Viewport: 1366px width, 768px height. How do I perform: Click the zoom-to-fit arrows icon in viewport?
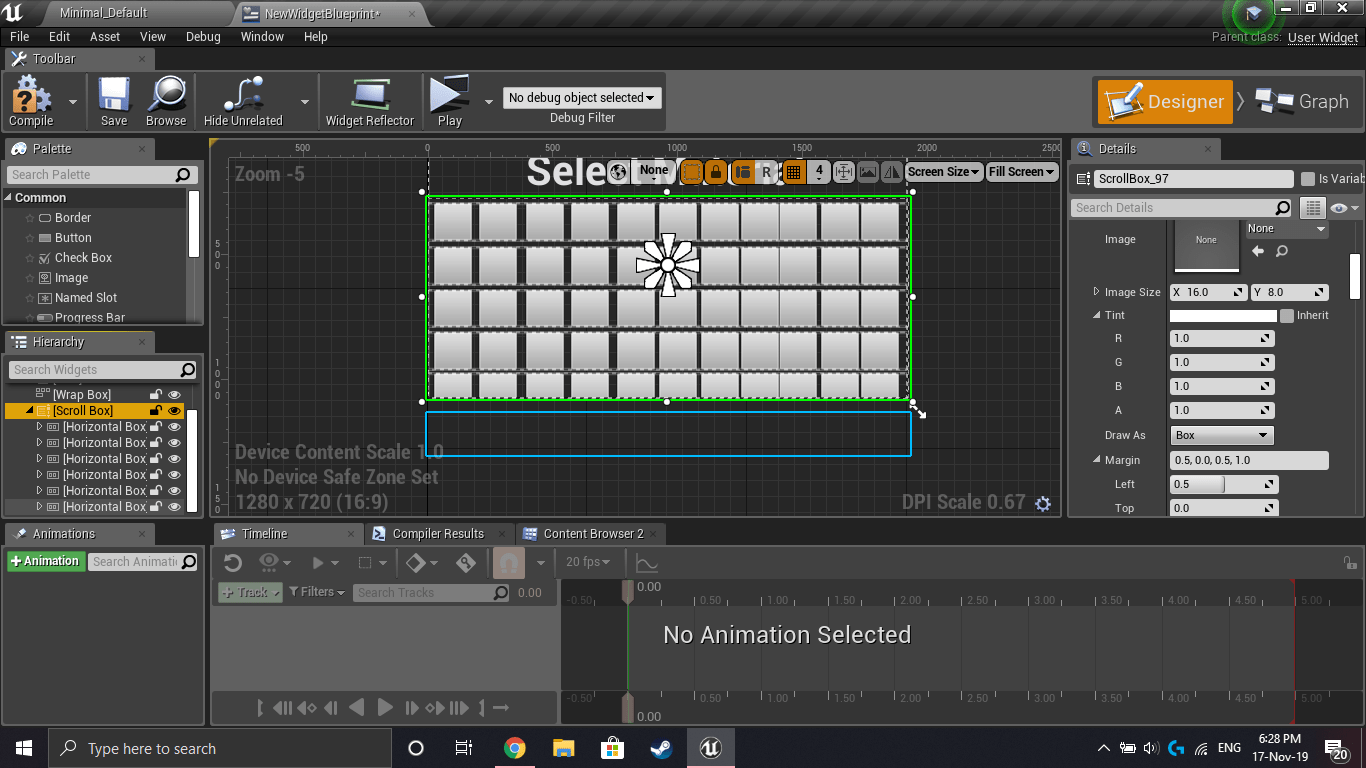tap(843, 172)
